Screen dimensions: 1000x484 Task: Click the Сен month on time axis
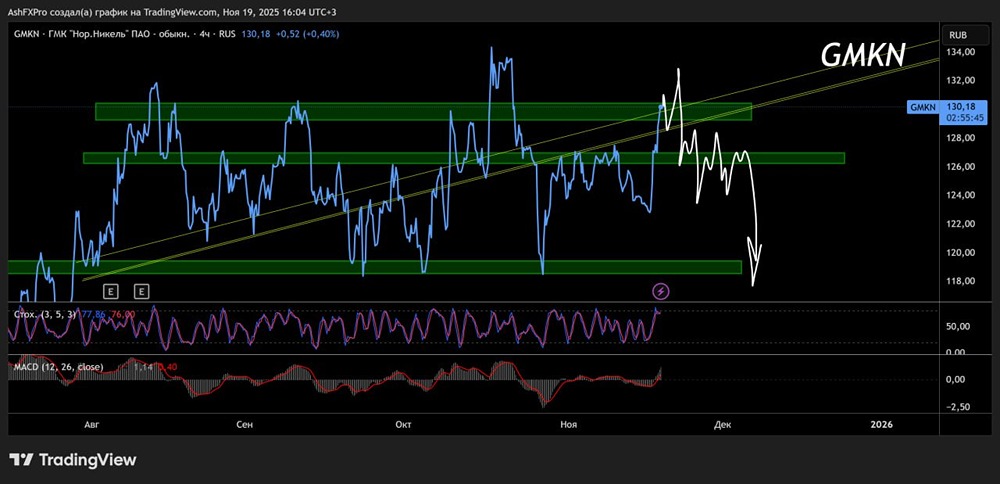[245, 425]
